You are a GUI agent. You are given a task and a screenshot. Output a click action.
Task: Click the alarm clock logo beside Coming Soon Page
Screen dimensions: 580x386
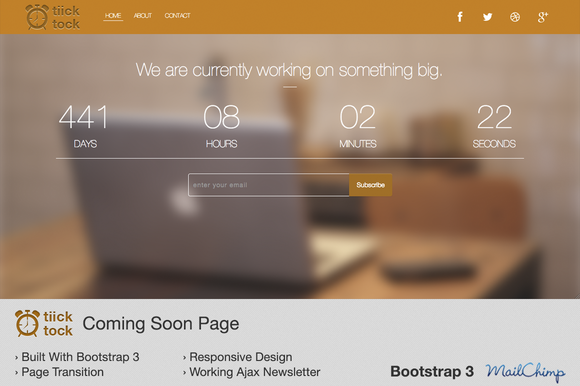(x=44, y=324)
